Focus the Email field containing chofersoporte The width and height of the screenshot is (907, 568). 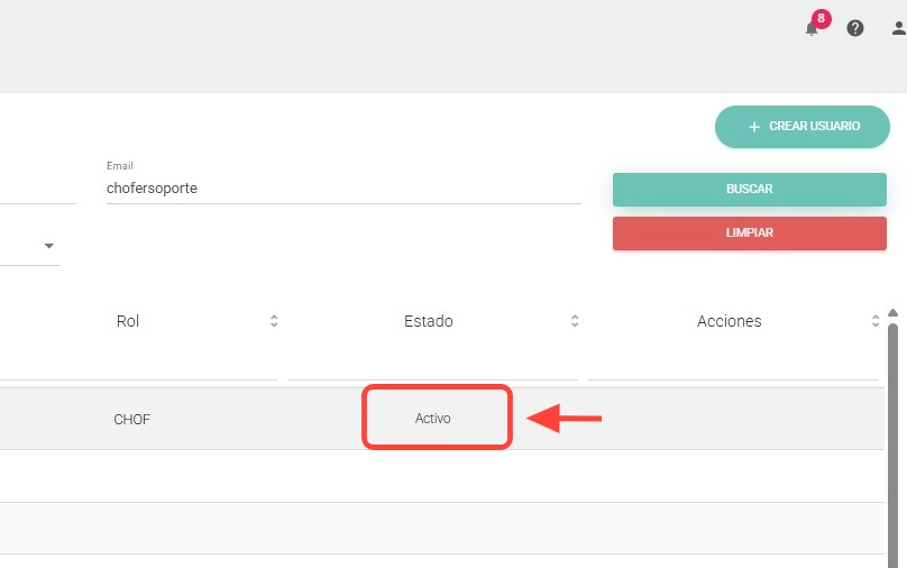tap(343, 188)
